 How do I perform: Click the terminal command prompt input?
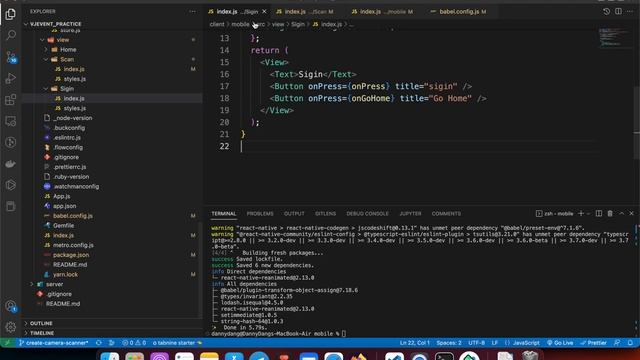click(344, 334)
